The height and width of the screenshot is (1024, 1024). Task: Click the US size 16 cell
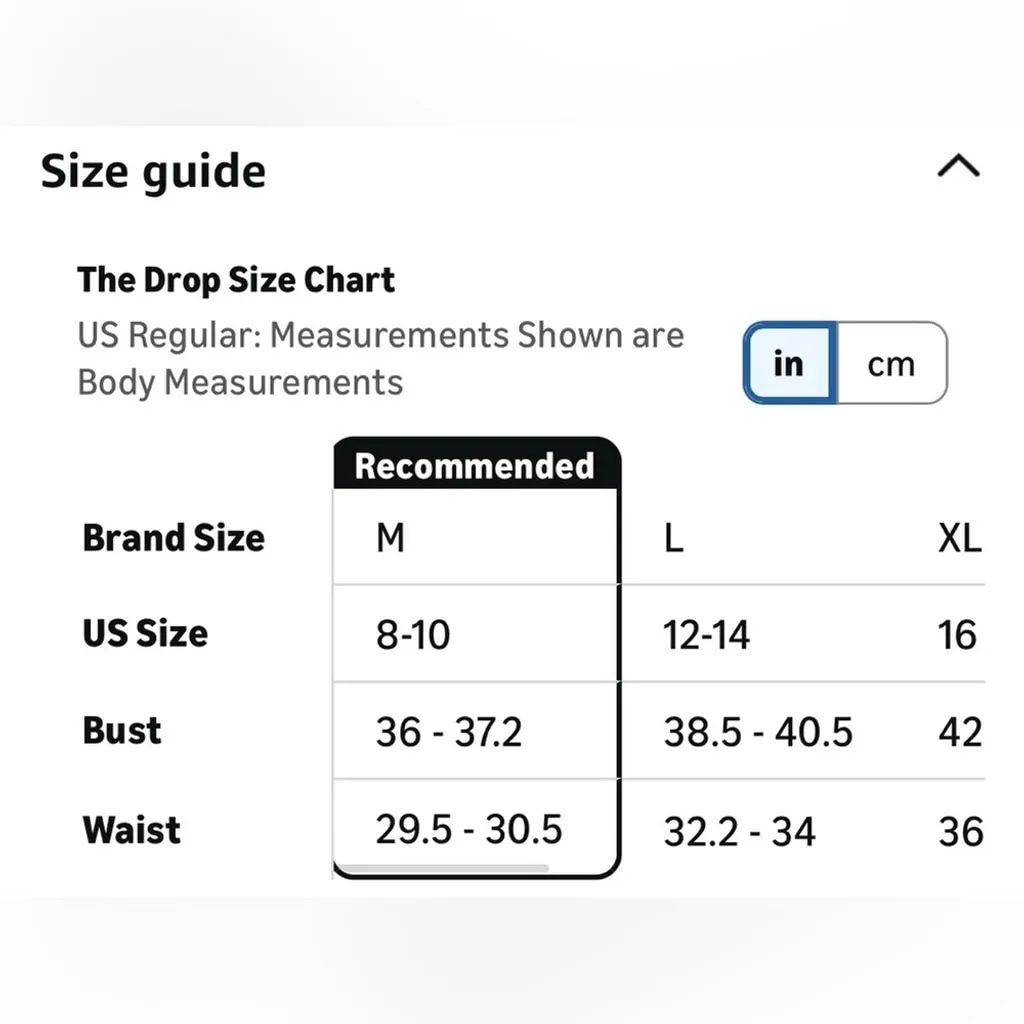(957, 634)
